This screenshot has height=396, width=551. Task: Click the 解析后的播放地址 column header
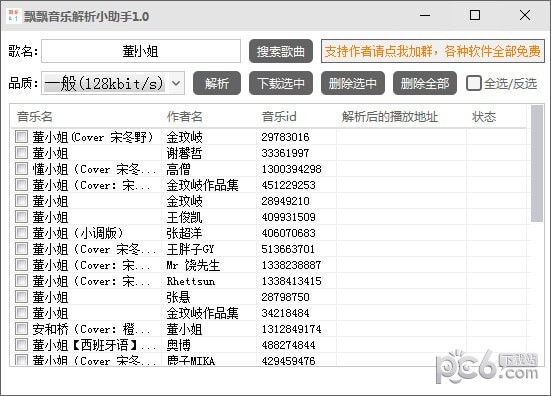coord(390,116)
